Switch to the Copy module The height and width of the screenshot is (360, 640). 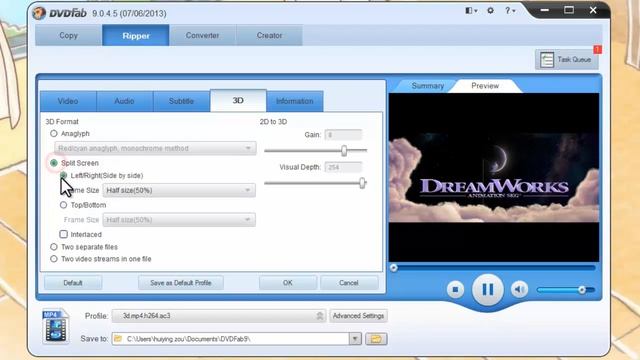(68, 36)
